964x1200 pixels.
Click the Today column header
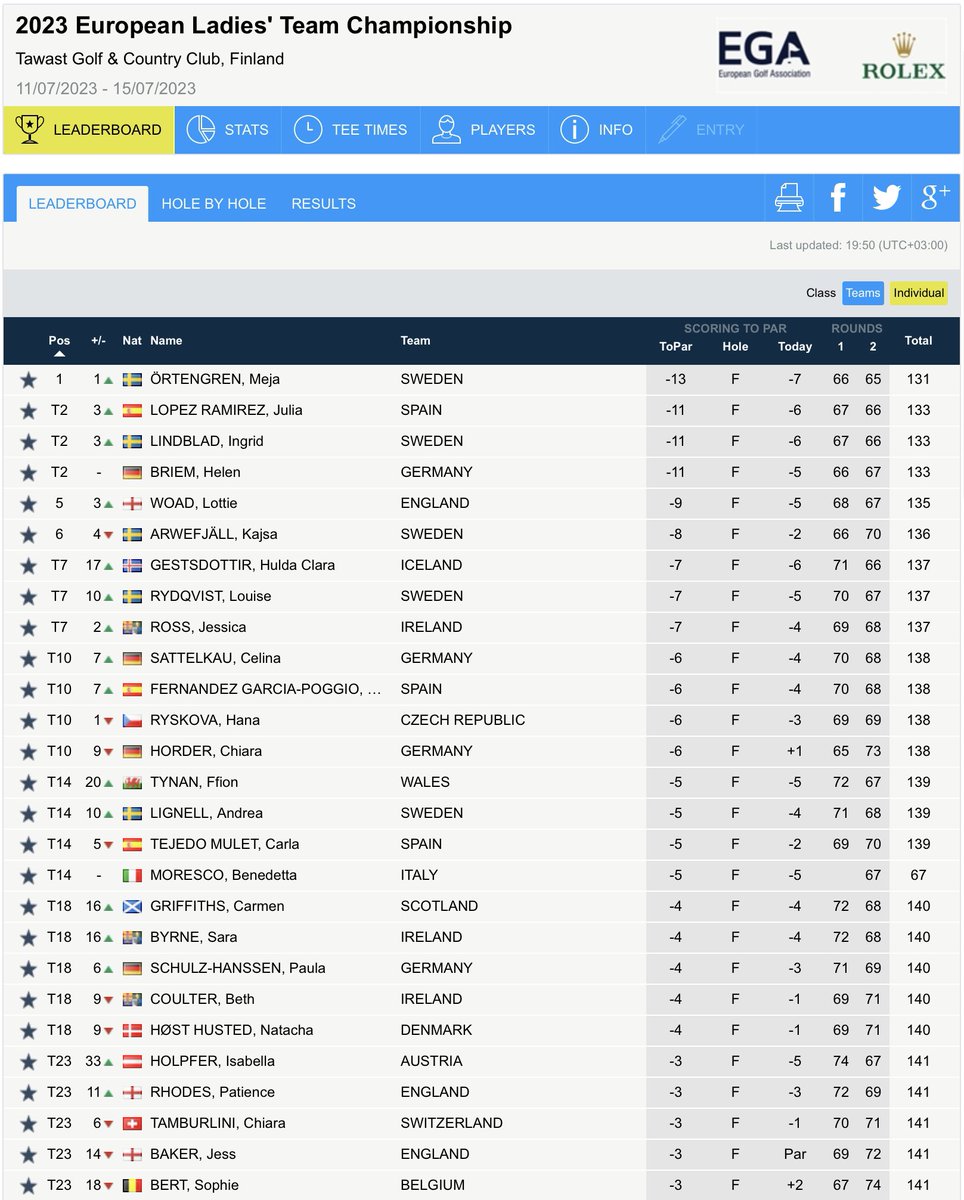tap(795, 346)
